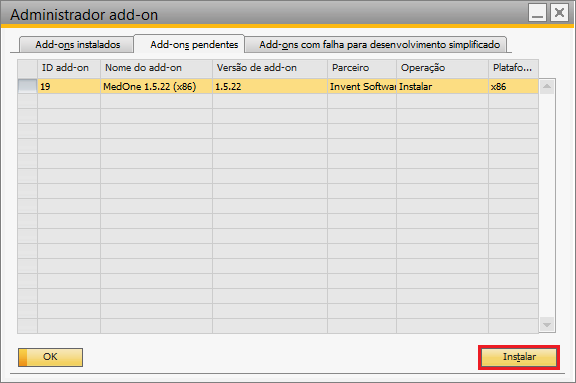Confirm with the OK button
This screenshot has width=576, height=383.
click(x=50, y=357)
